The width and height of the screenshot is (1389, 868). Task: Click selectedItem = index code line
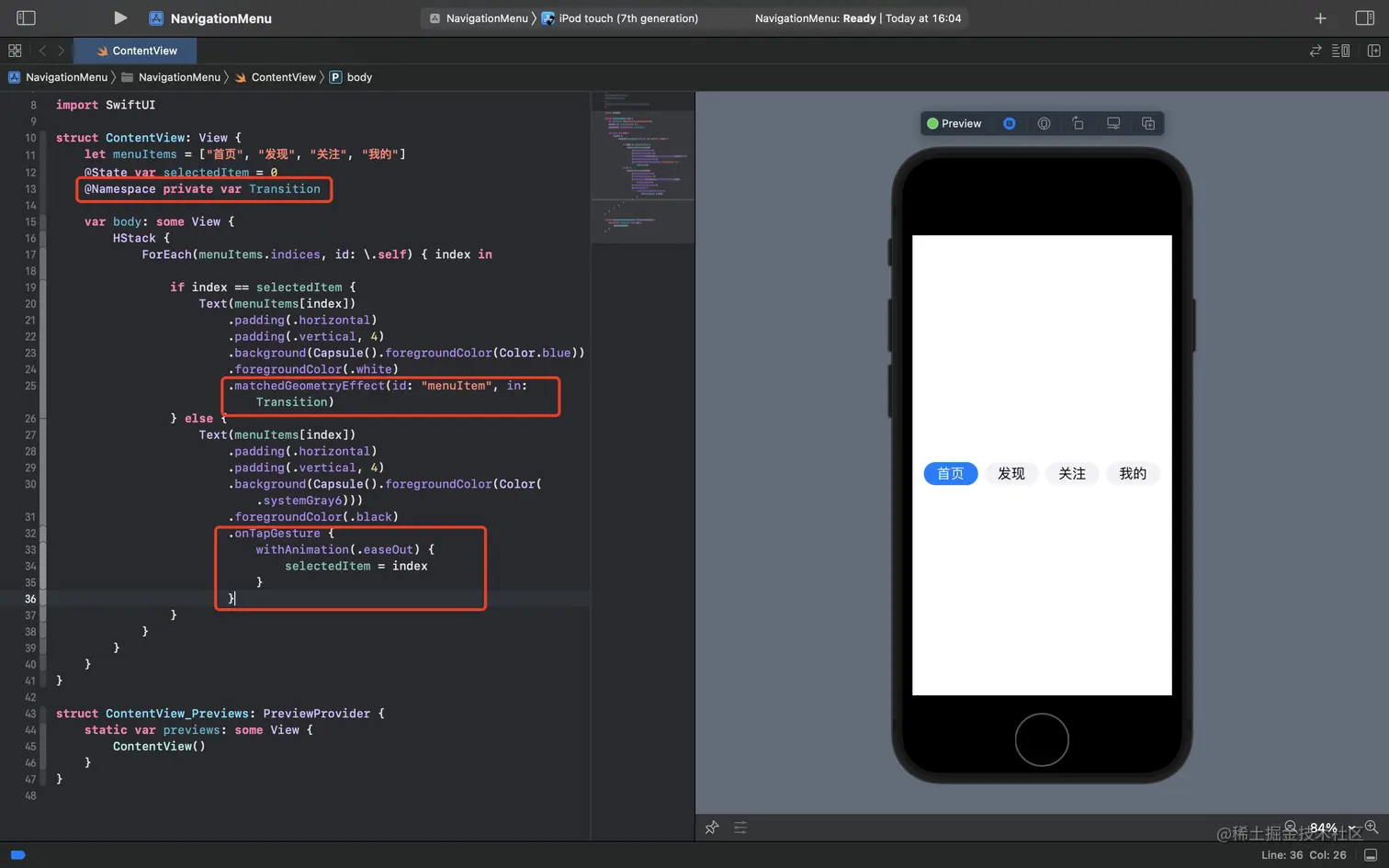click(356, 567)
